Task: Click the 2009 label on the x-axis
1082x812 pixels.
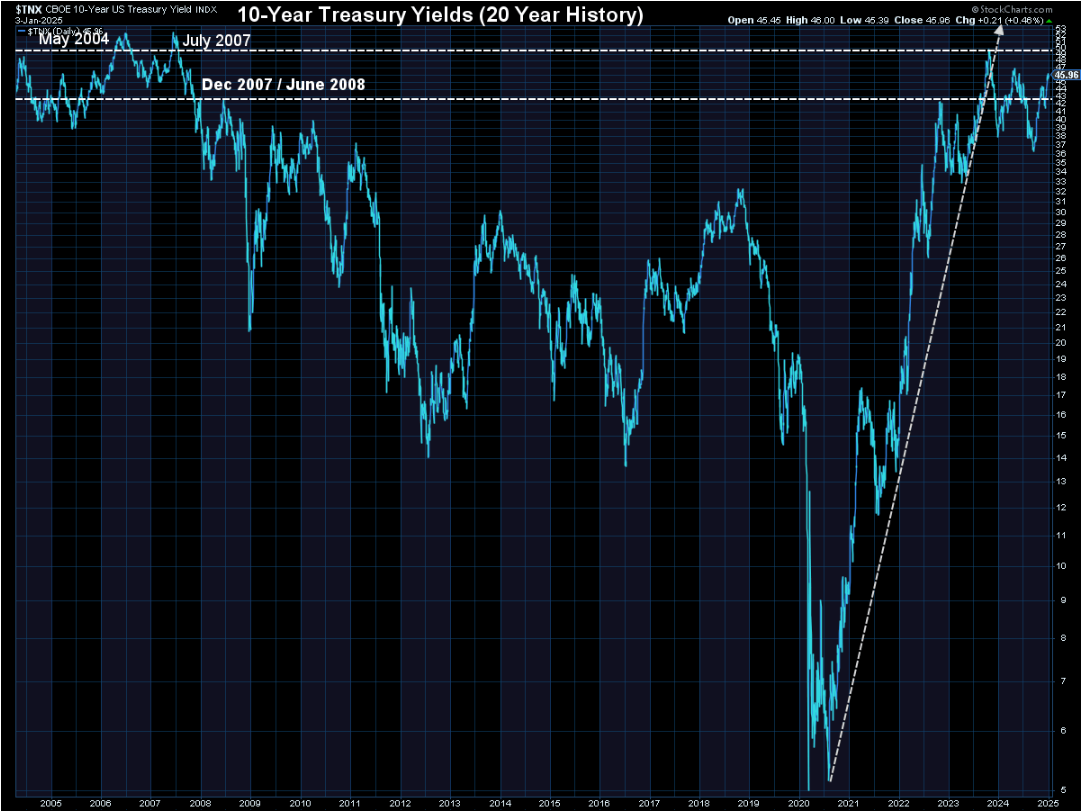Action: coord(250,803)
